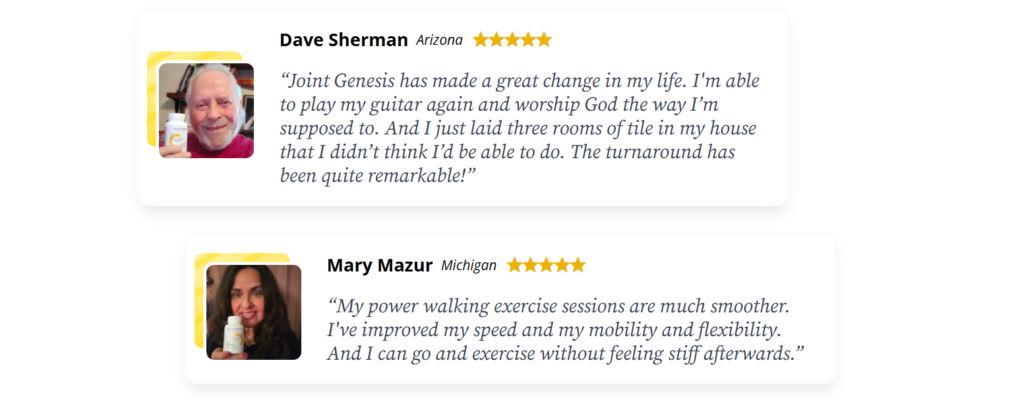The height and width of the screenshot is (400, 1024).
Task: Click the supplement bottle in Dave's photo
Action: click(177, 132)
